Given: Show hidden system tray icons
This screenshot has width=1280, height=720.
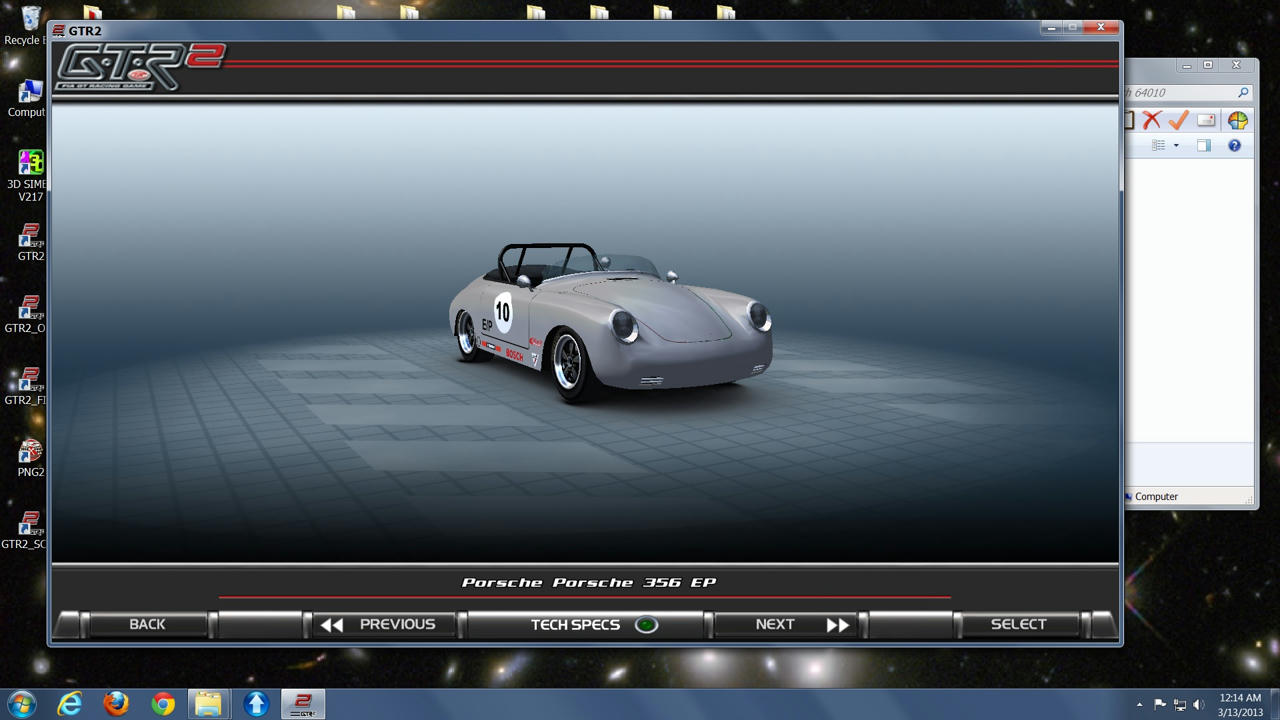Looking at the screenshot, I should point(1139,705).
